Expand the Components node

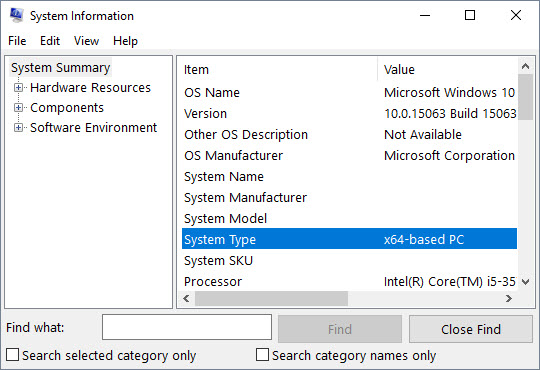pos(18,107)
